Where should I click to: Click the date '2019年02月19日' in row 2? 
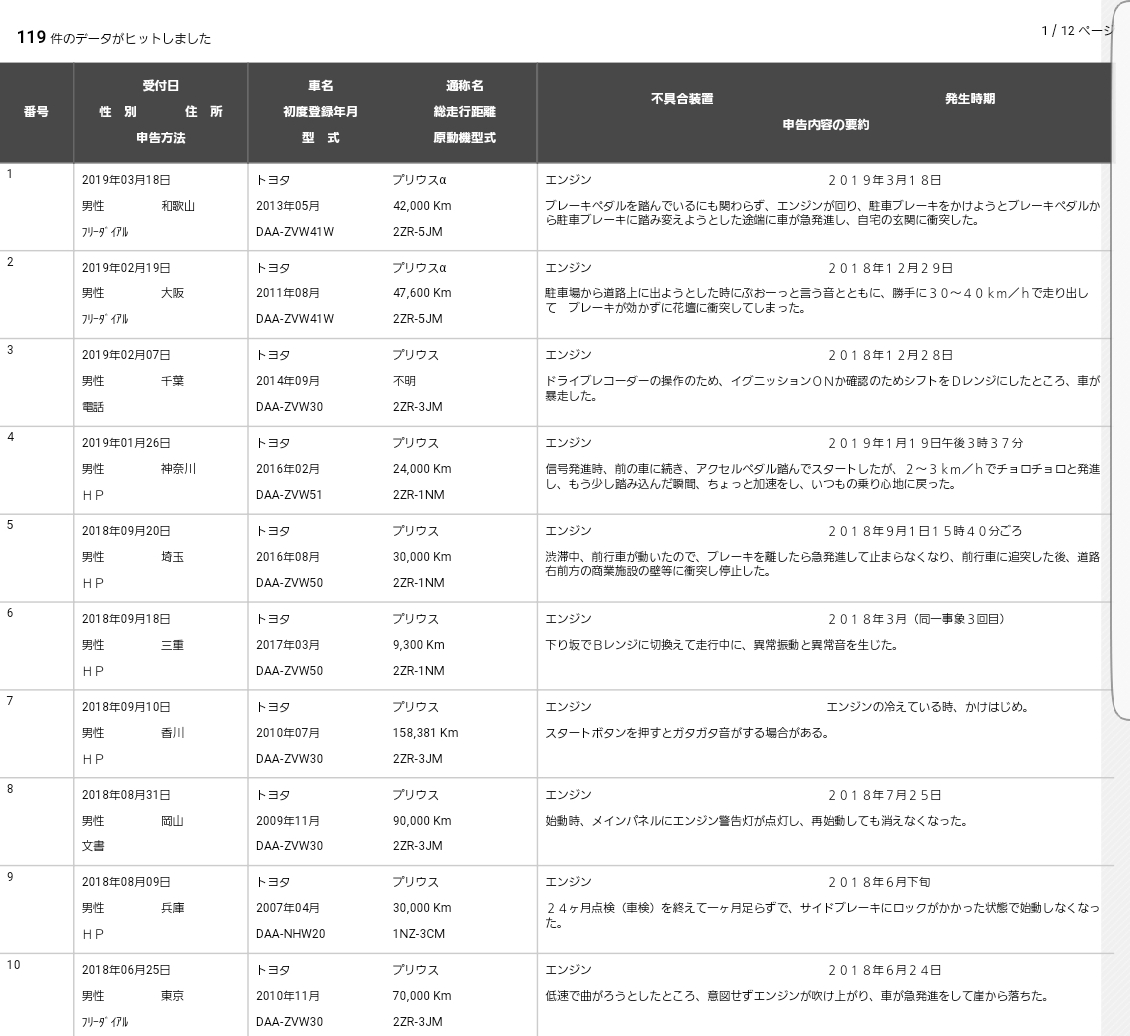coord(126,268)
